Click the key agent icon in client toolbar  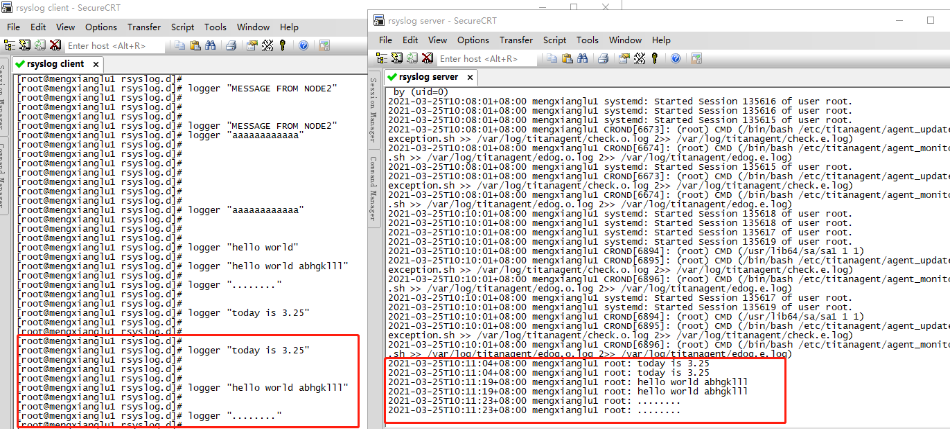[282, 46]
